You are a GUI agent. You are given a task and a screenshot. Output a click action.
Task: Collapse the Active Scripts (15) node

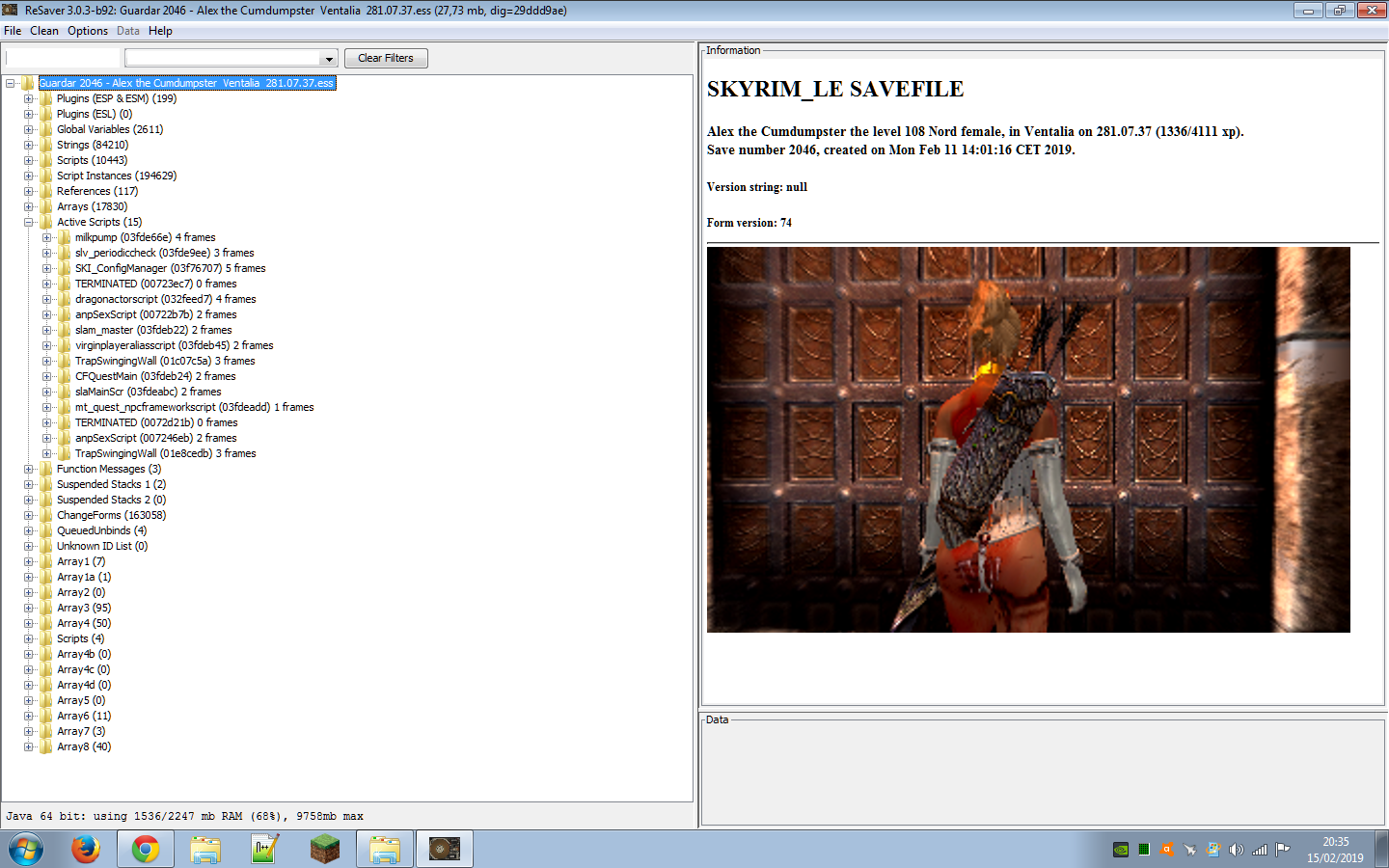coord(28,222)
